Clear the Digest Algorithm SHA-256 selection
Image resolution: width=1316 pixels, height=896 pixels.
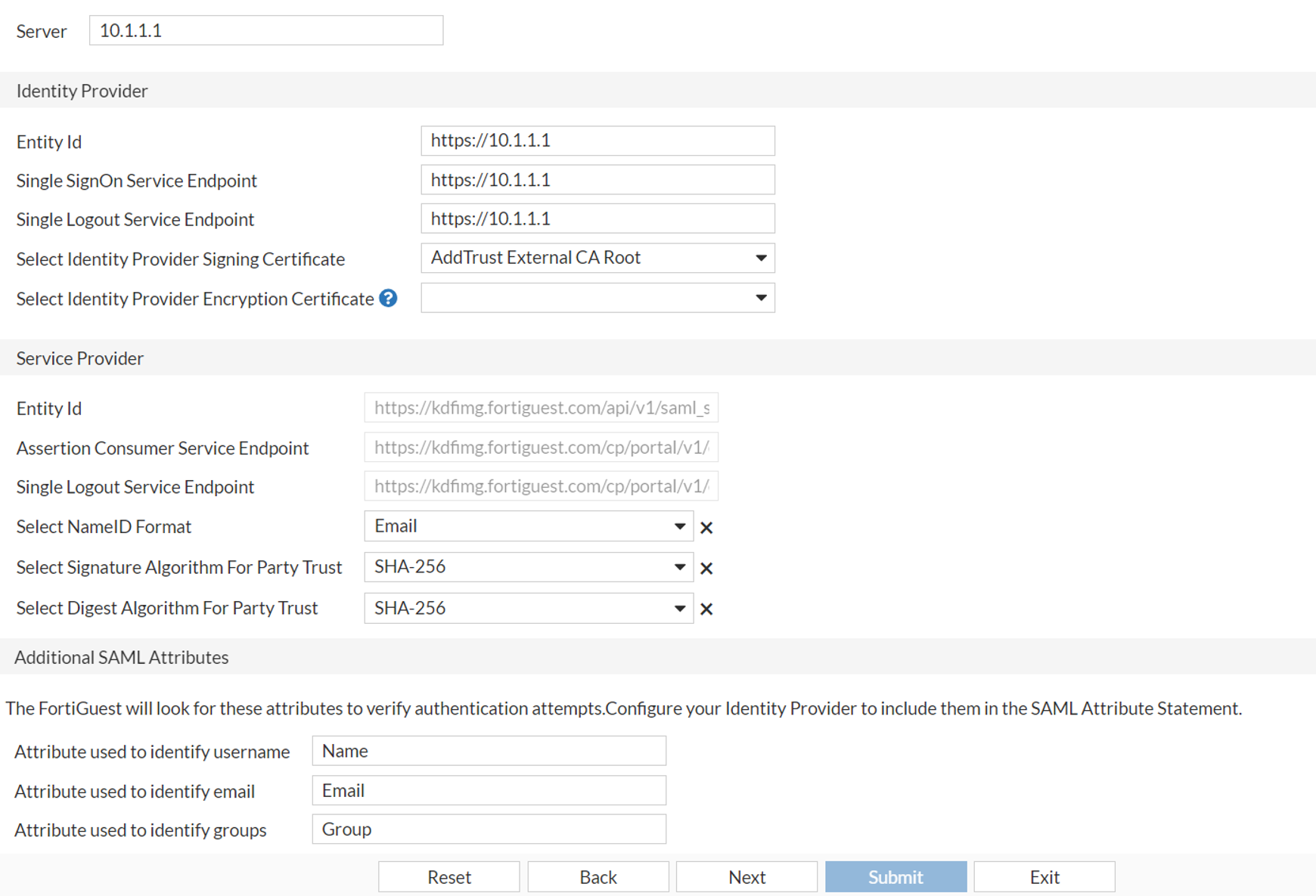click(x=706, y=608)
